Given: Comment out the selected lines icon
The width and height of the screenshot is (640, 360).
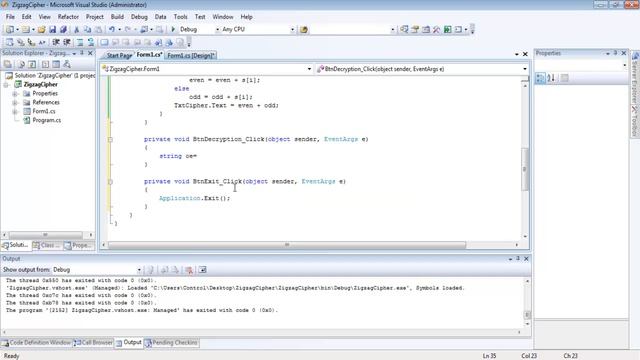Looking at the screenshot, I should click(80, 42).
